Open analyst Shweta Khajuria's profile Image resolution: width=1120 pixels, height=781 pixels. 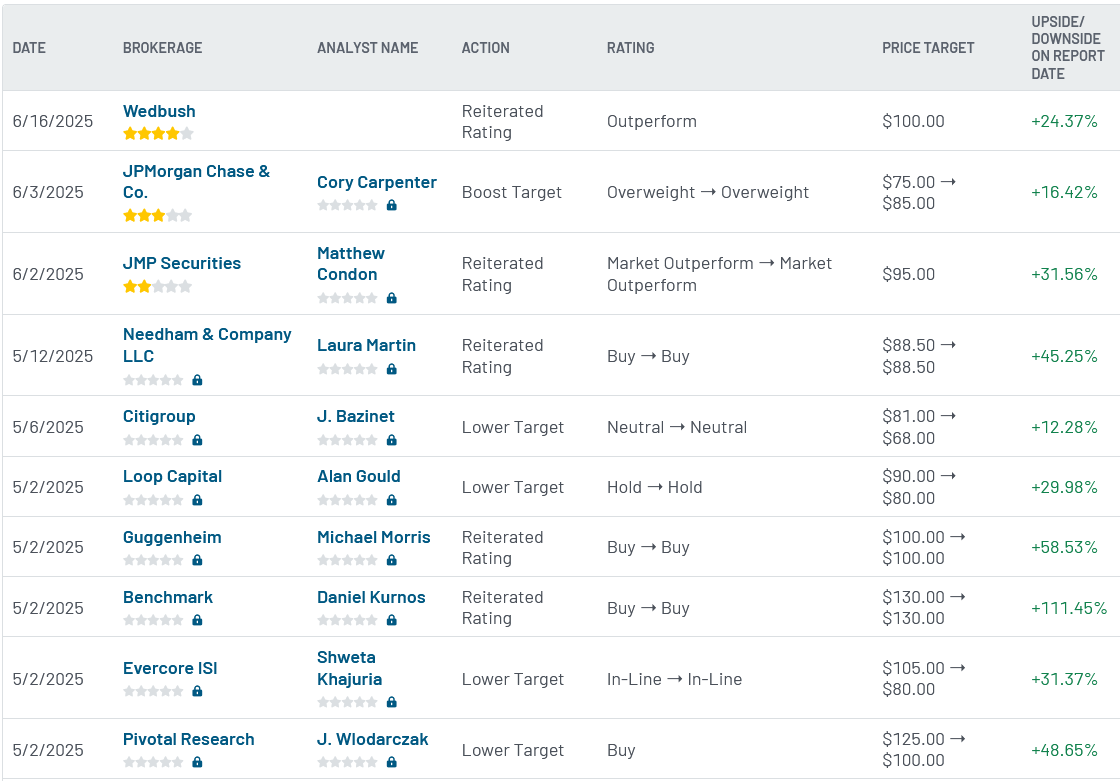(x=349, y=668)
